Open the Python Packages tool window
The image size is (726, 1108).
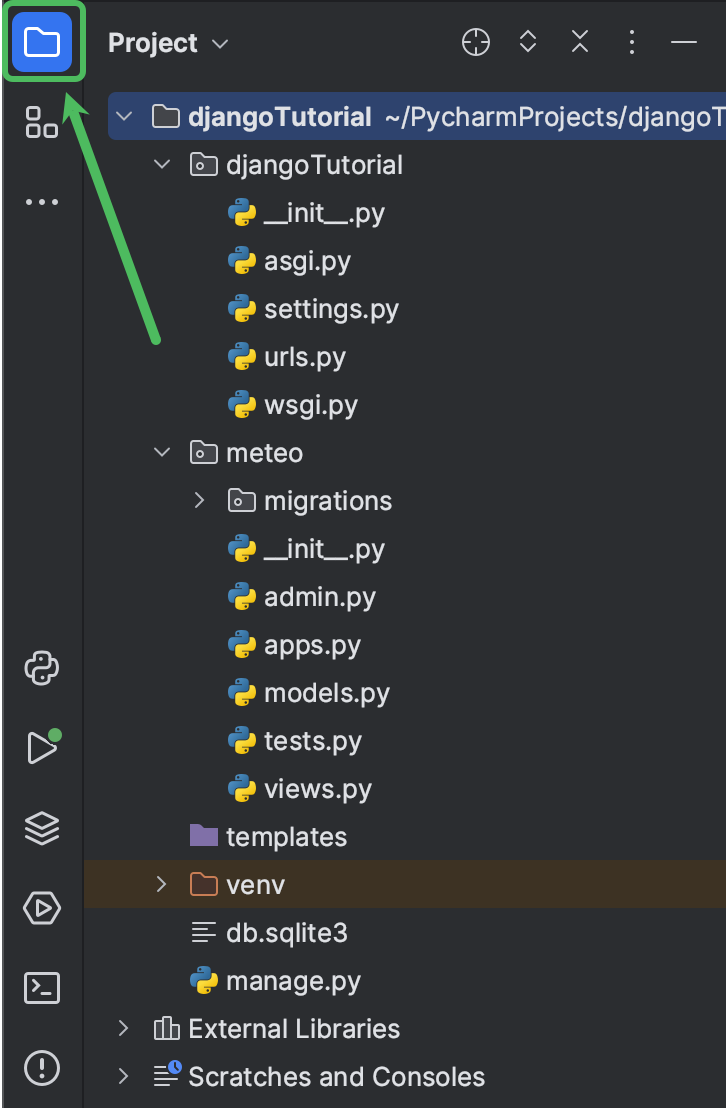(x=41, y=668)
